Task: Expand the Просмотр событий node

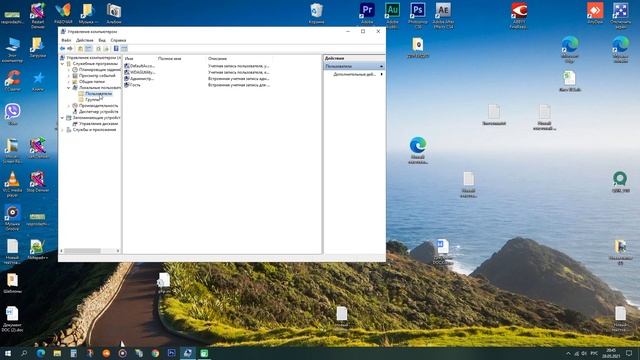Action: 69,76
